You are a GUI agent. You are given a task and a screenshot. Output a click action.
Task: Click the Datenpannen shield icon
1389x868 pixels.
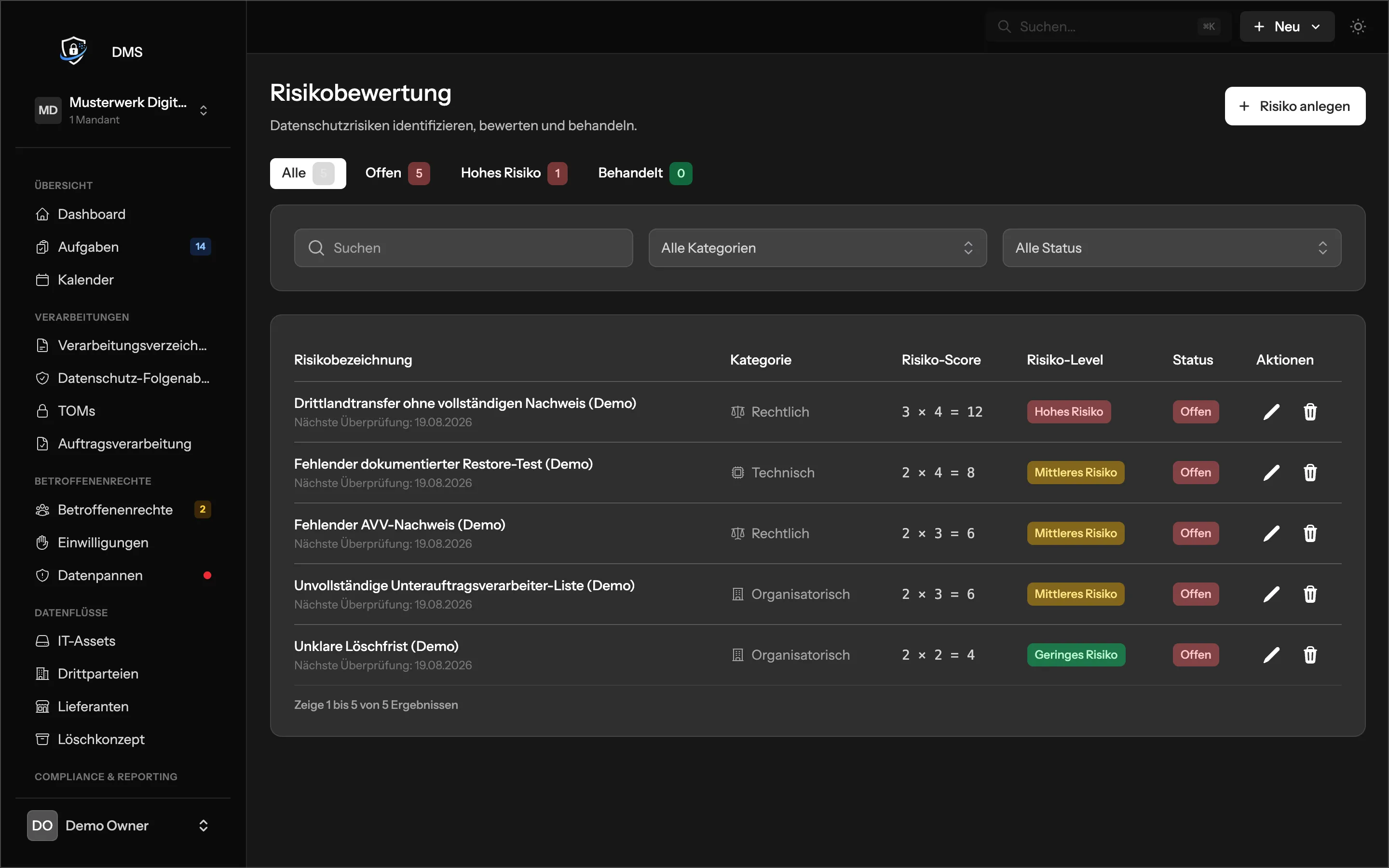[42, 575]
